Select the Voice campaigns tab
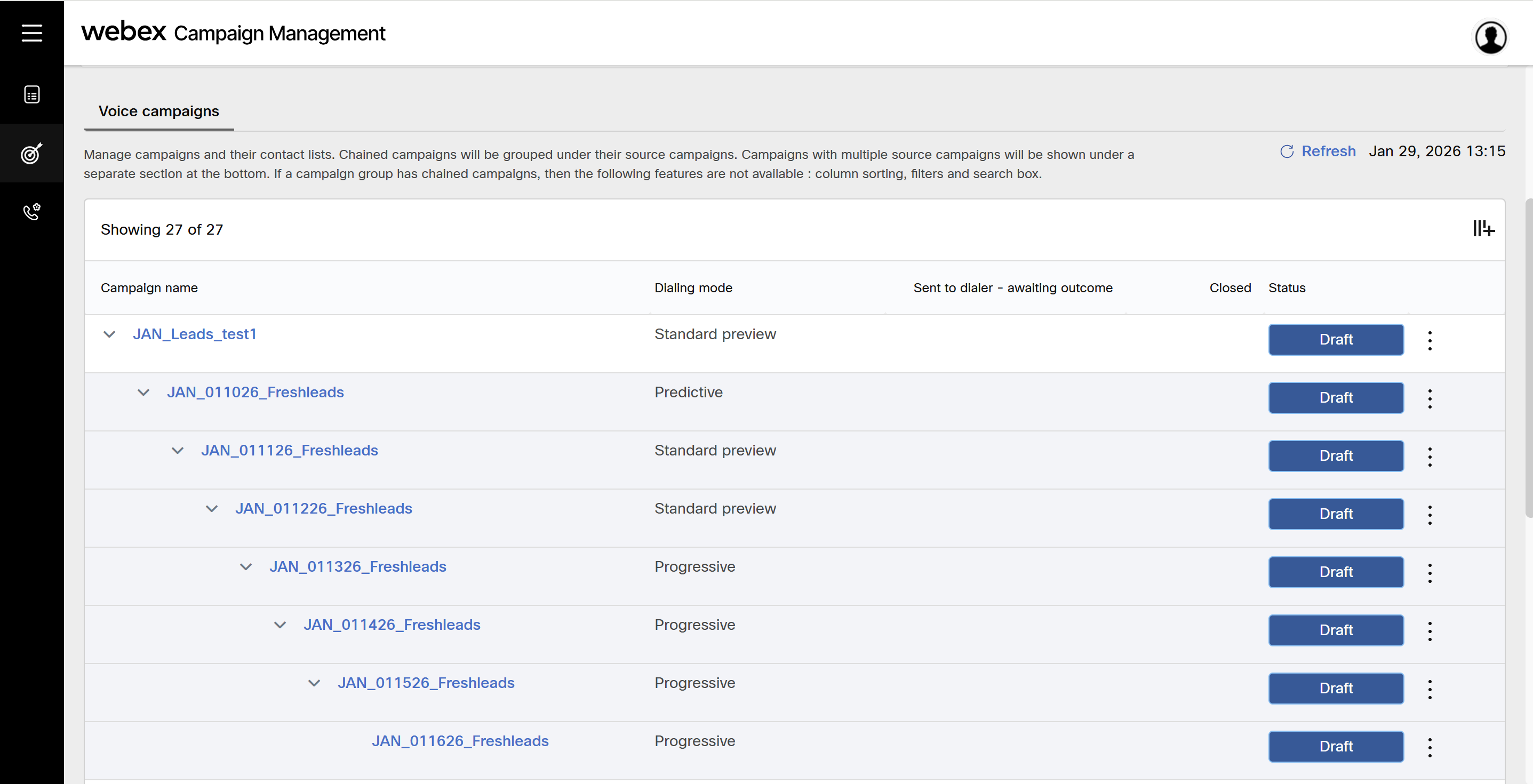 coord(158,111)
